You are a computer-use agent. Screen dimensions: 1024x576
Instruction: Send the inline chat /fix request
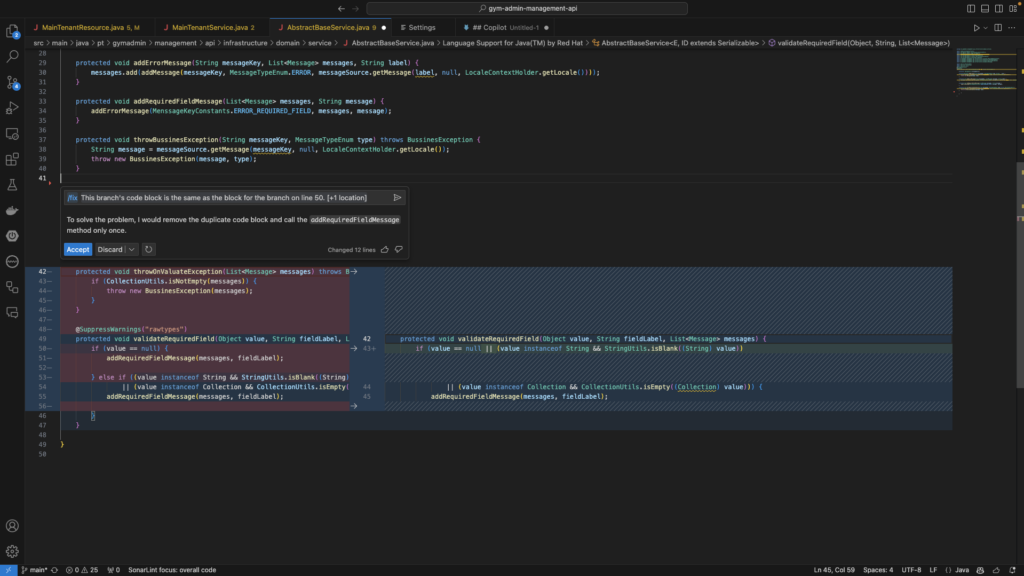tap(397, 197)
